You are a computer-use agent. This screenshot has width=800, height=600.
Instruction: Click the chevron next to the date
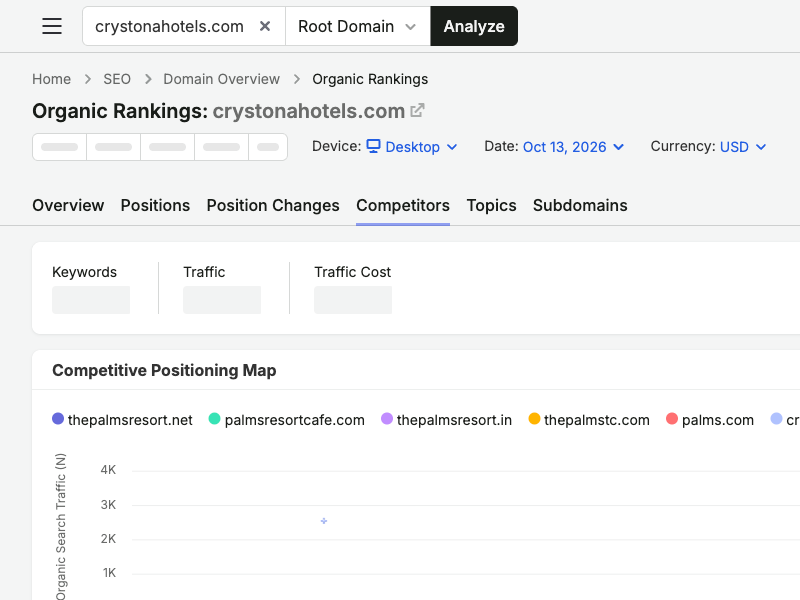coord(618,147)
